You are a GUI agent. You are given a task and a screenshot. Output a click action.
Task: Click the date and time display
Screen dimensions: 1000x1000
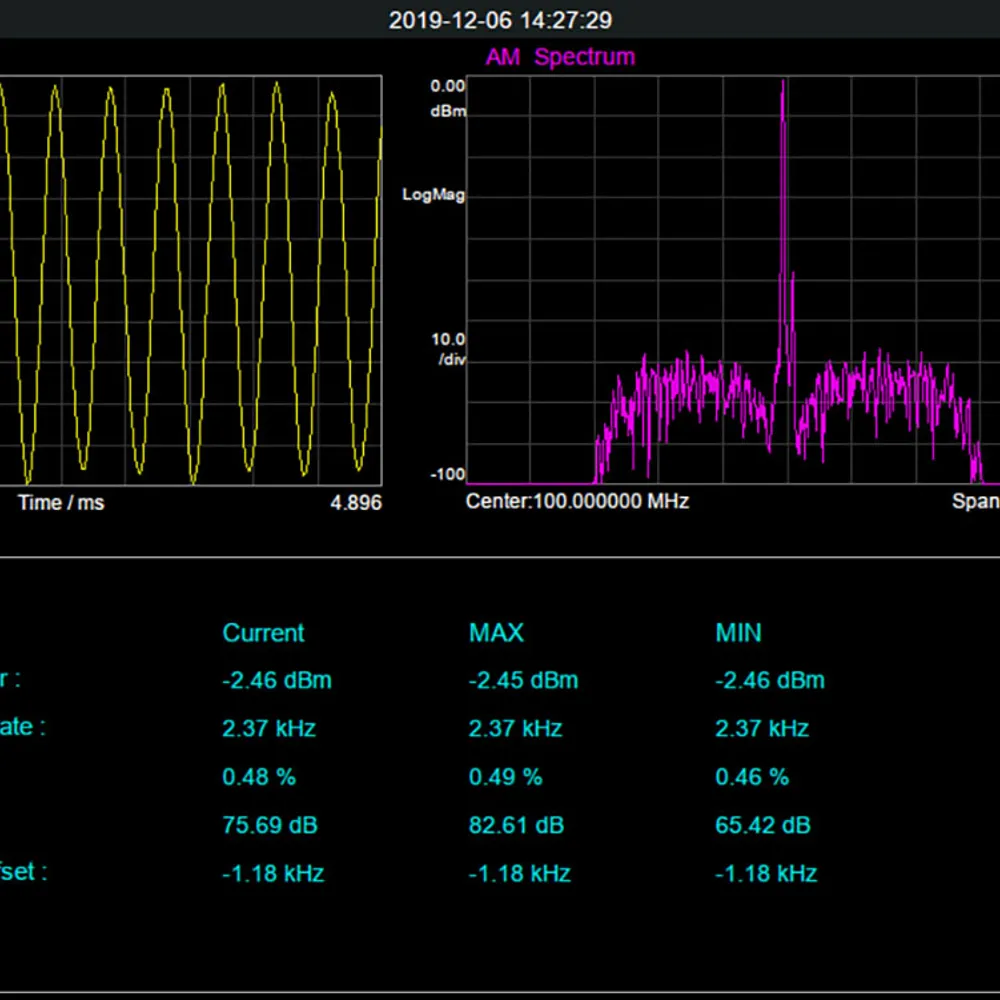(500, 20)
